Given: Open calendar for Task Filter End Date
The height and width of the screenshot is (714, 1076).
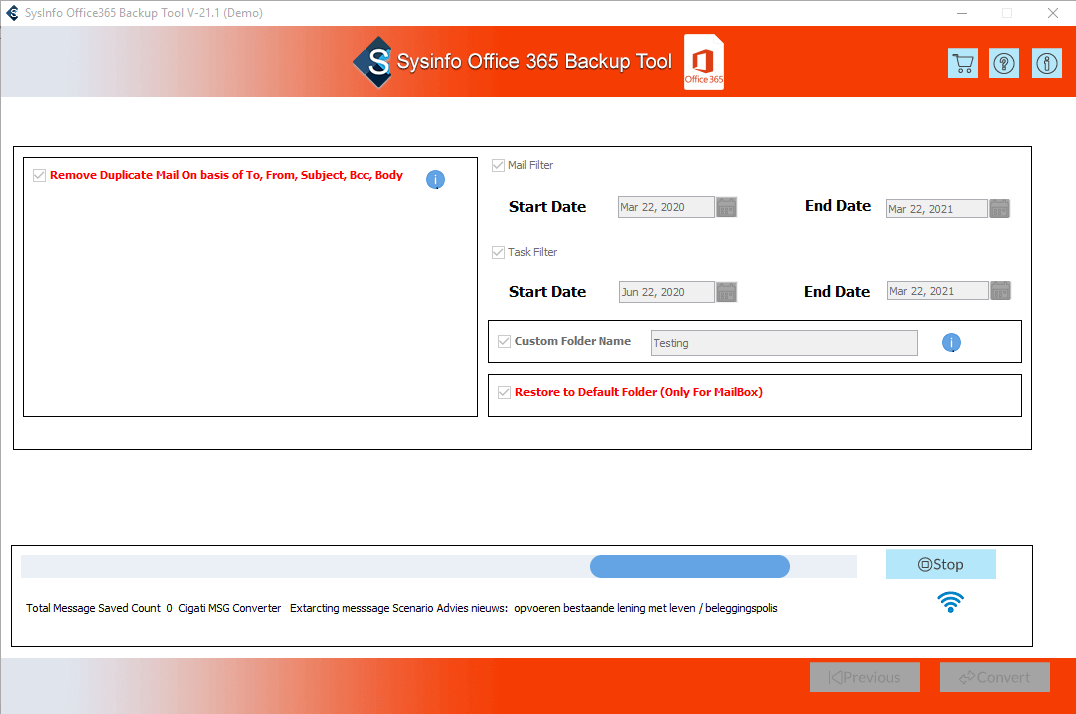Looking at the screenshot, I should point(1001,291).
